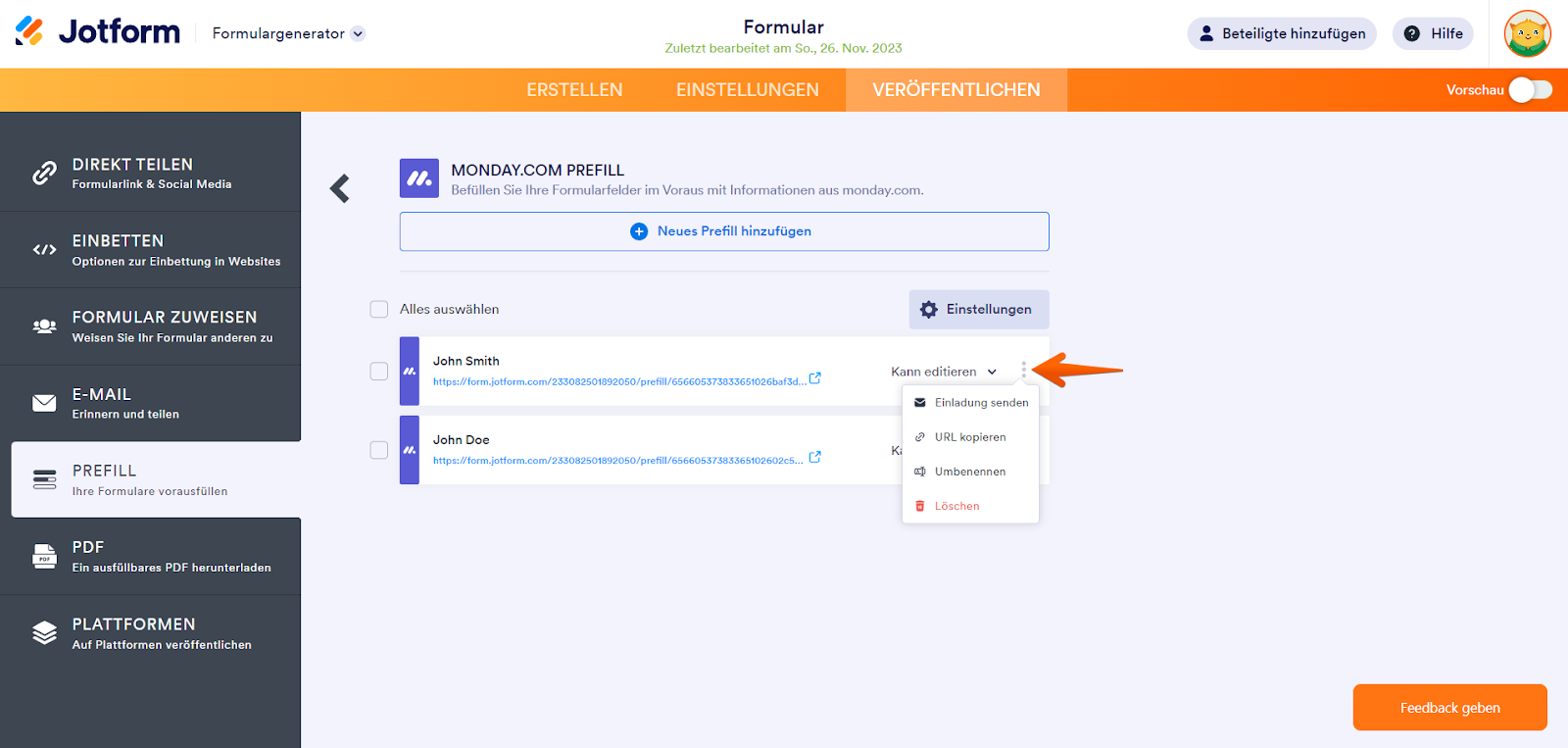Image resolution: width=1568 pixels, height=748 pixels.
Task: Switch to the EINSTELLUNGEN tab
Action: point(747,90)
